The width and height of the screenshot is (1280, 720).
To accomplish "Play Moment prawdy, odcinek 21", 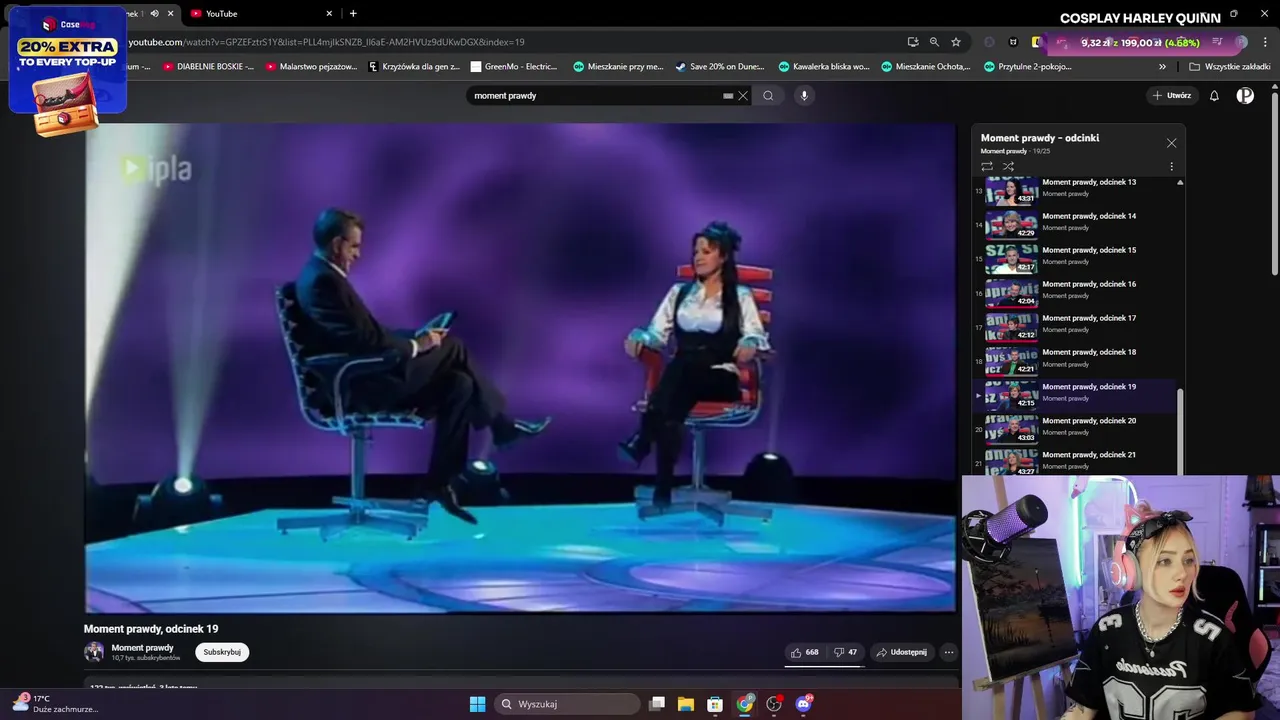I will (1077, 461).
